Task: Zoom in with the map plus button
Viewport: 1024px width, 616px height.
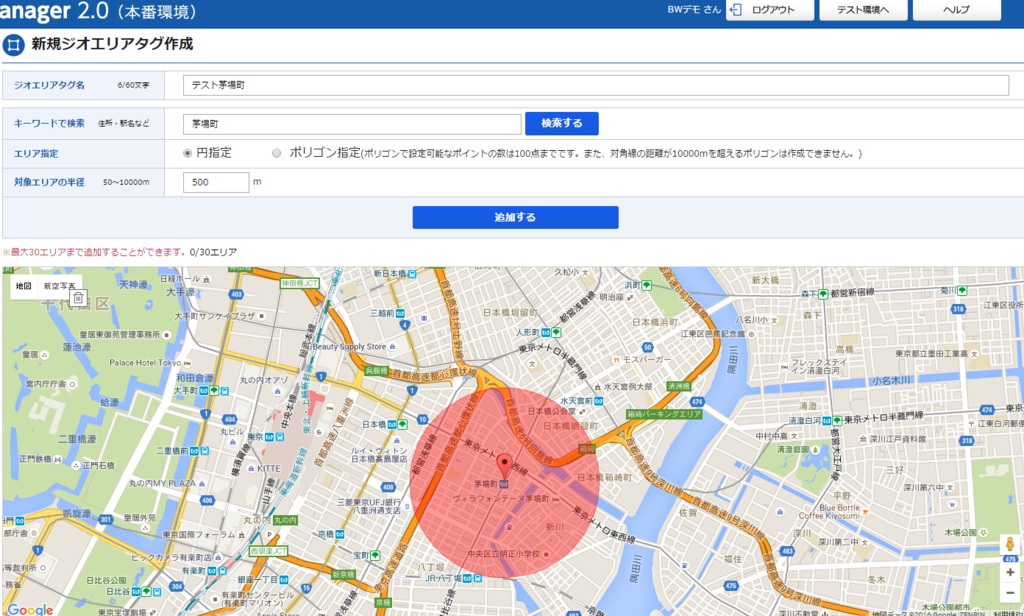Action: click(1010, 573)
